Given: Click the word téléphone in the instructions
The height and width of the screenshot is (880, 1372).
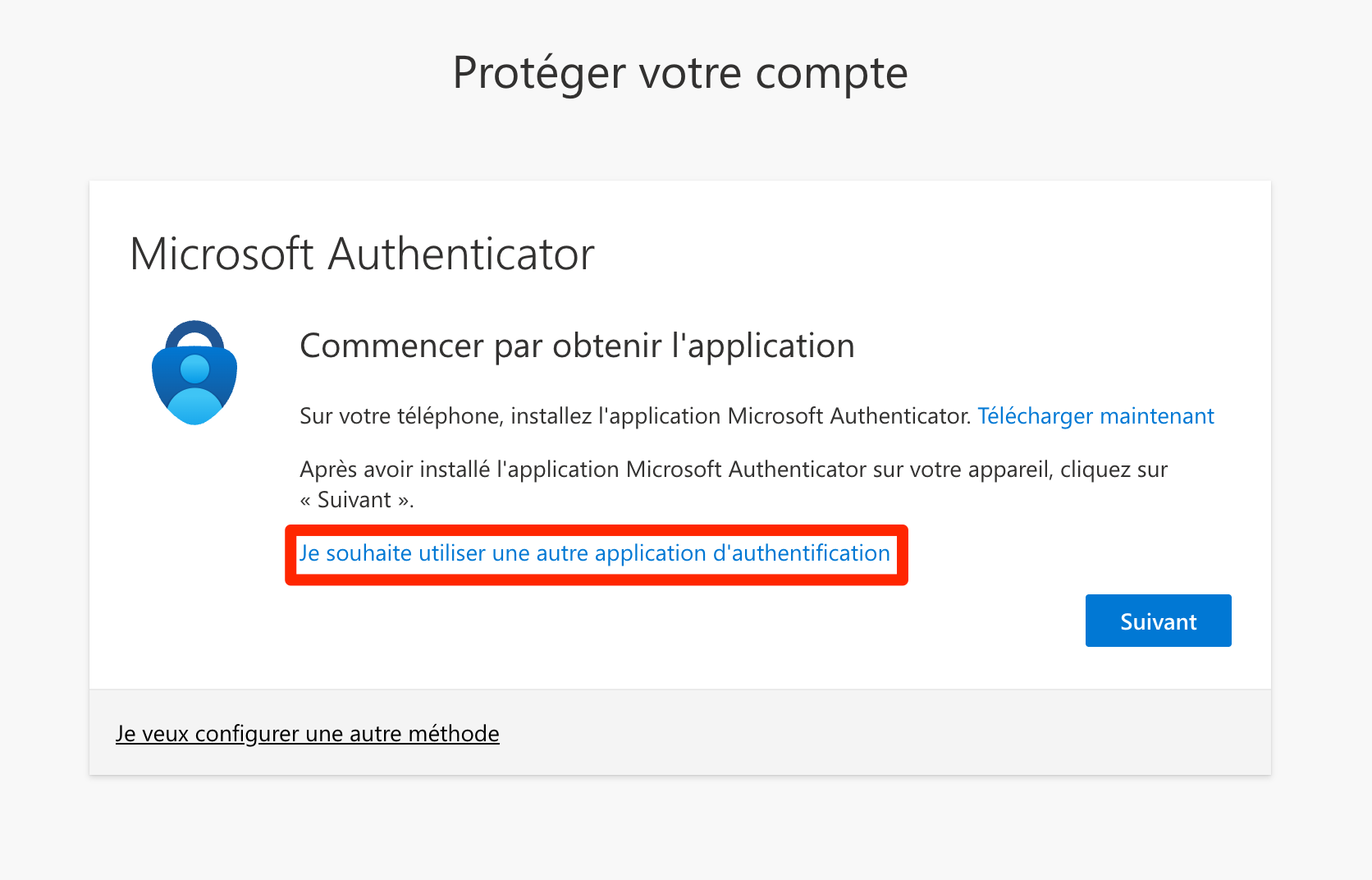Looking at the screenshot, I should tap(449, 416).
